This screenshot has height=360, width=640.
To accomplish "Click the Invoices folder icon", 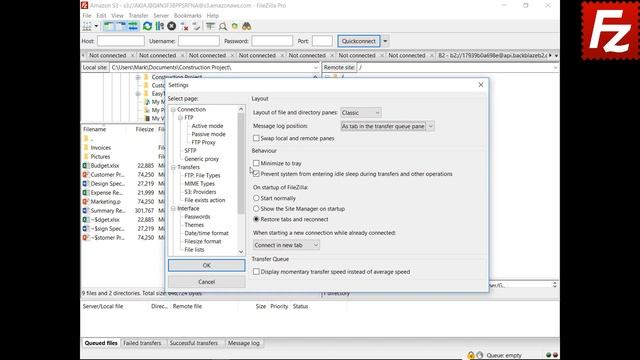I will (x=86, y=148).
